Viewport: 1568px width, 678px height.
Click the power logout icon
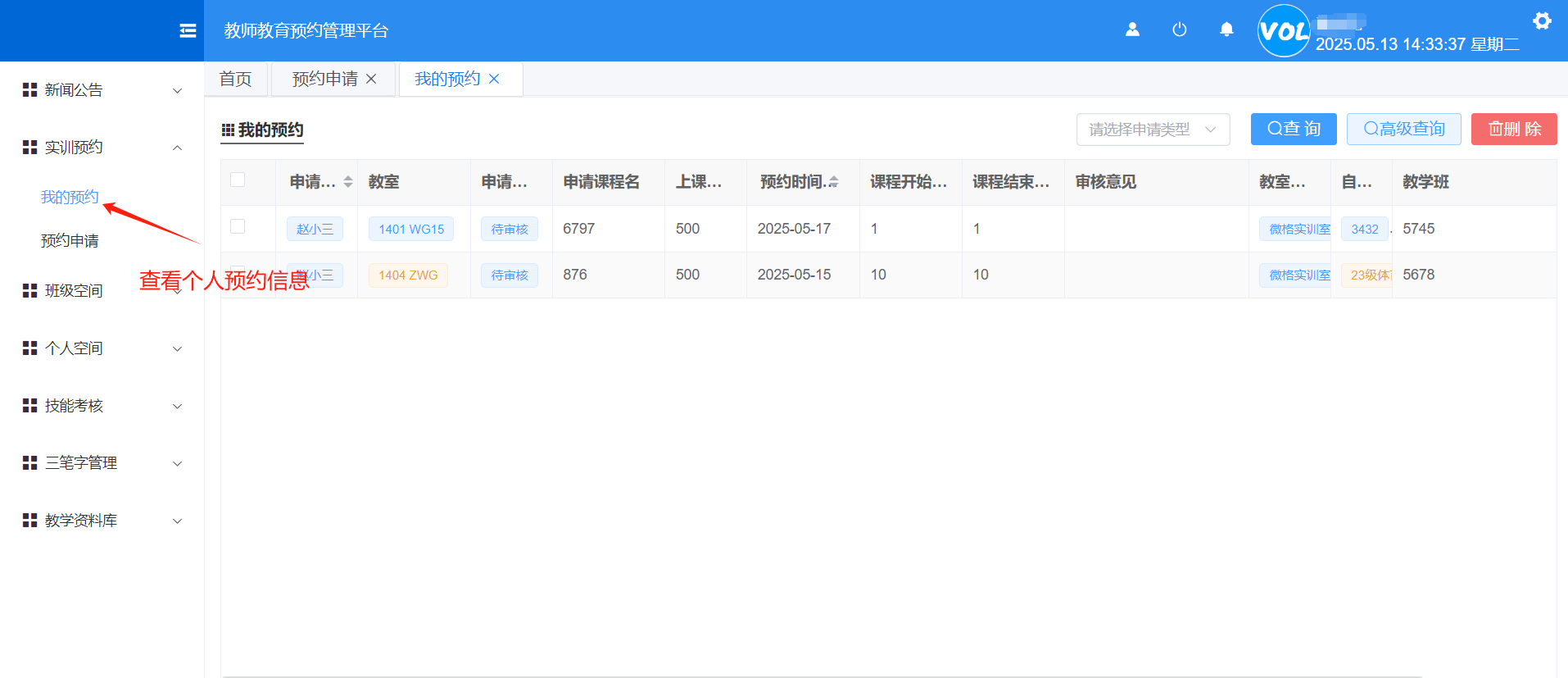(1179, 30)
